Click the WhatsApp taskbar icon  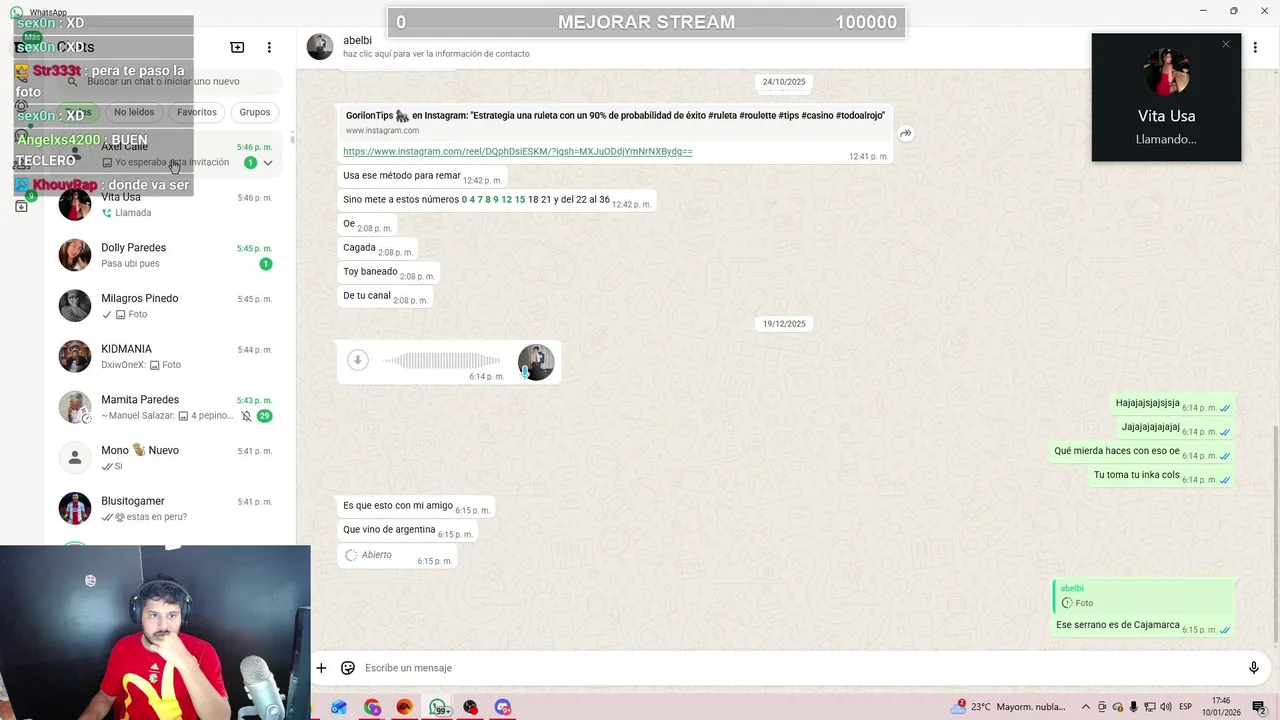click(438, 707)
